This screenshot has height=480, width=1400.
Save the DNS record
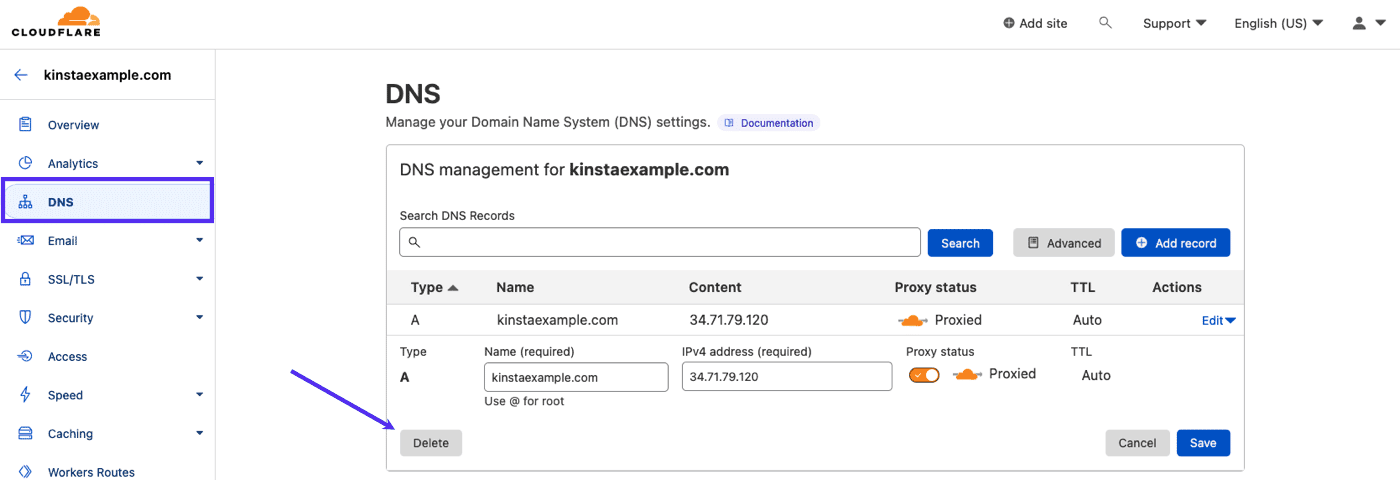[1203, 443]
